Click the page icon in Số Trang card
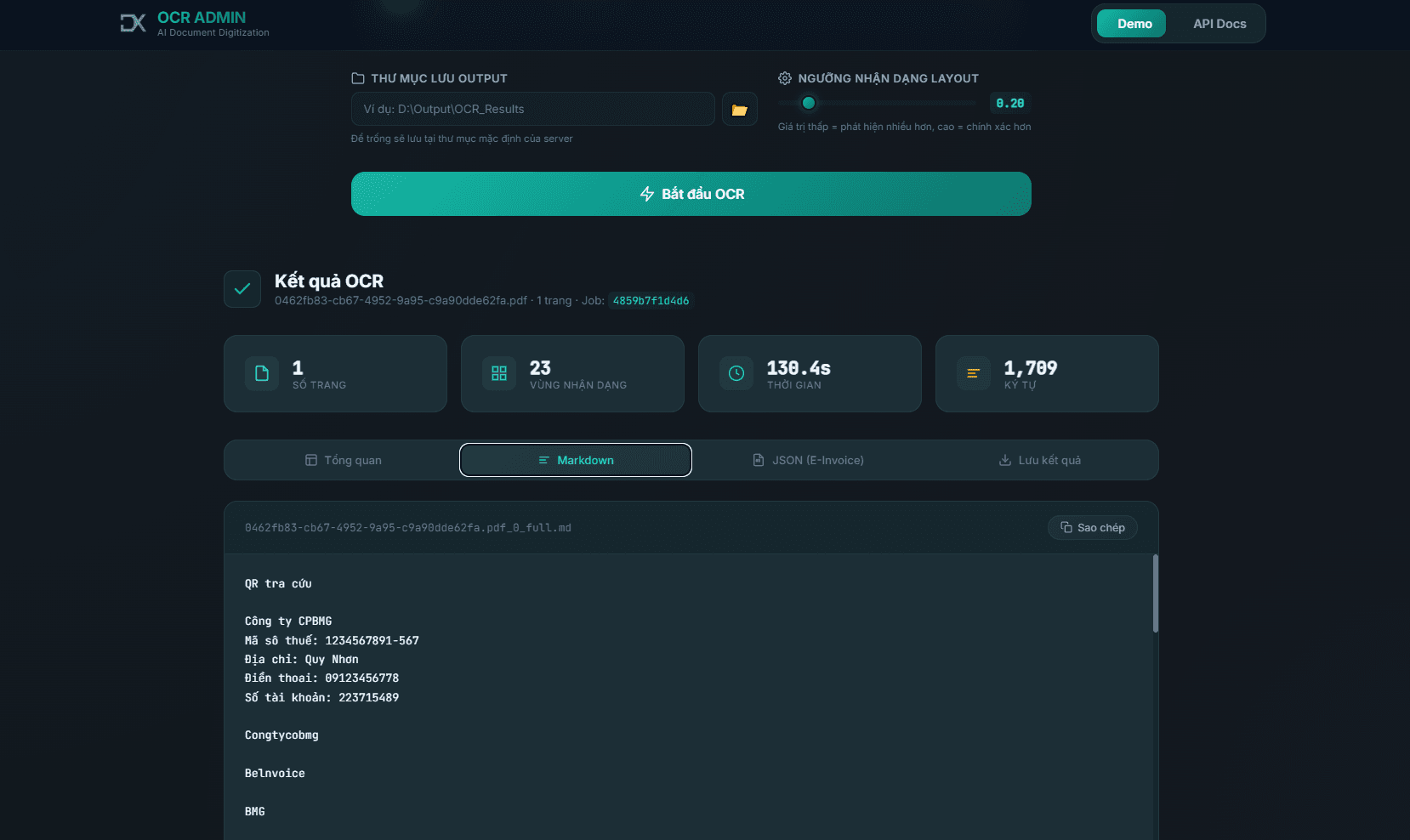Image resolution: width=1410 pixels, height=840 pixels. (x=262, y=373)
